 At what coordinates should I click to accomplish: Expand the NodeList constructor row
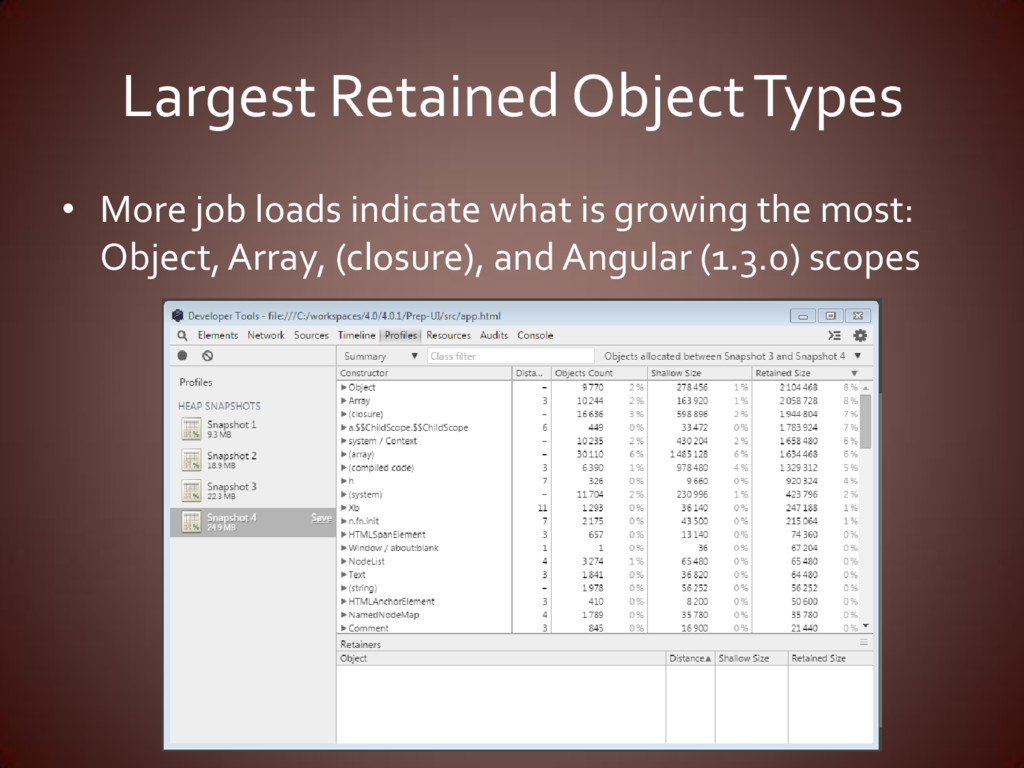tap(344, 561)
